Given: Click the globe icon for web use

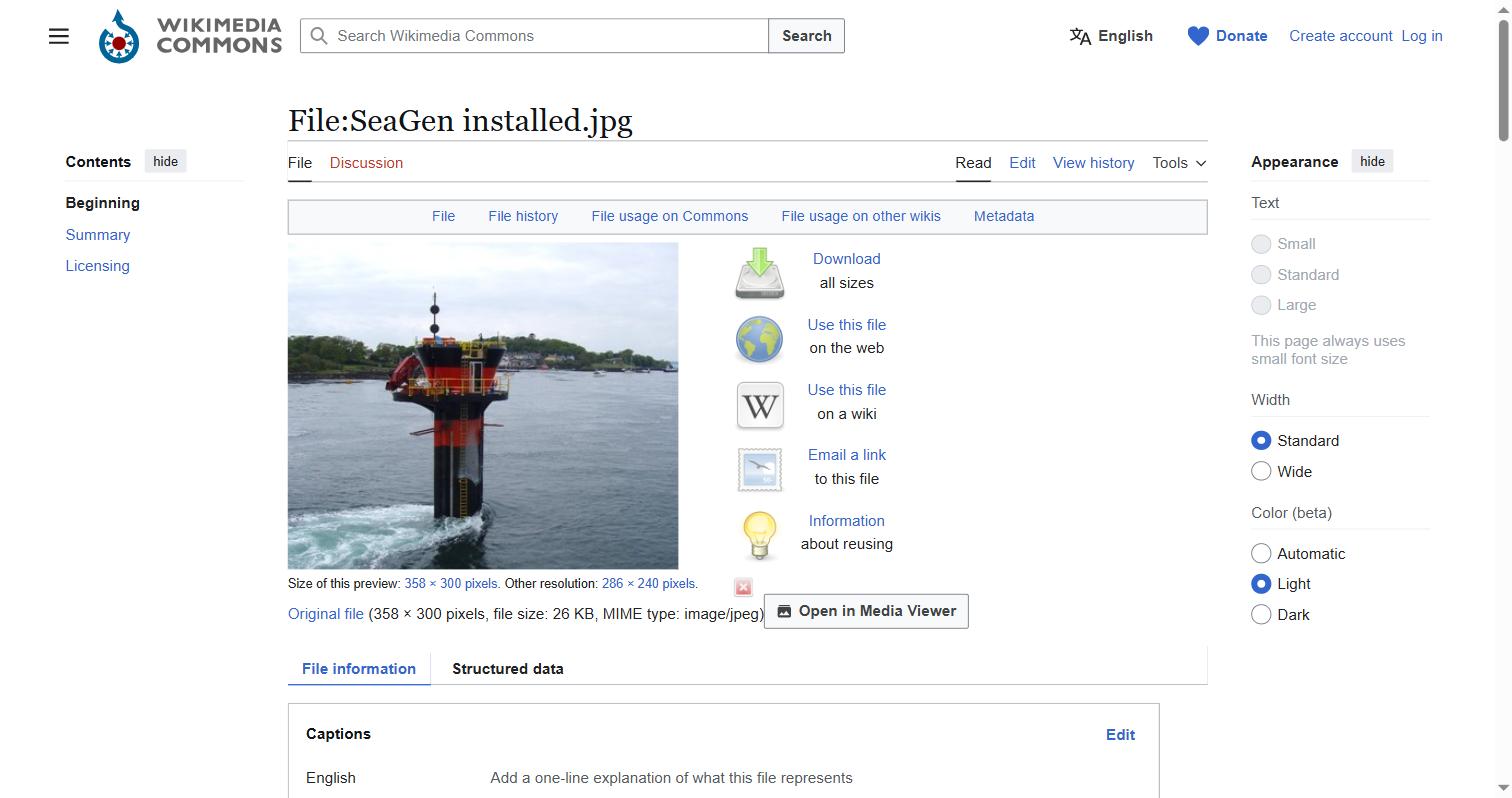Looking at the screenshot, I should click(x=760, y=338).
